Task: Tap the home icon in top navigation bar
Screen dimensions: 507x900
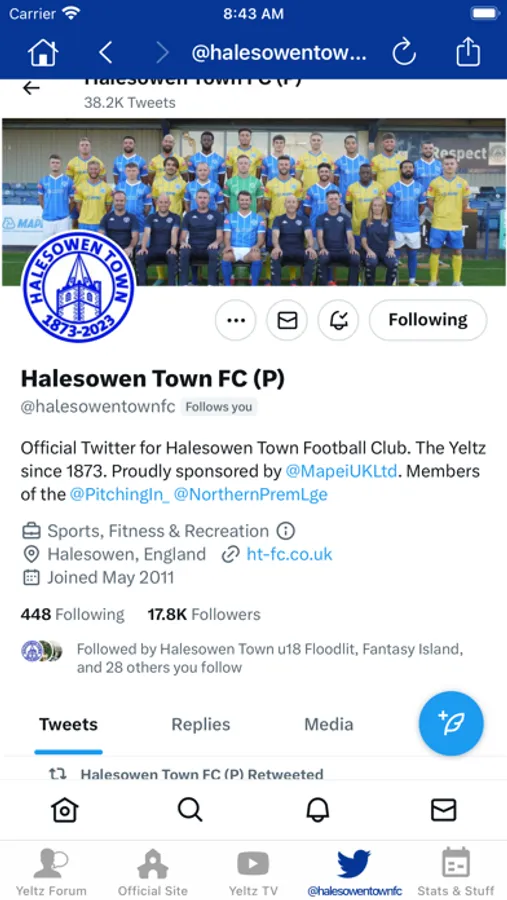Action: (x=43, y=53)
